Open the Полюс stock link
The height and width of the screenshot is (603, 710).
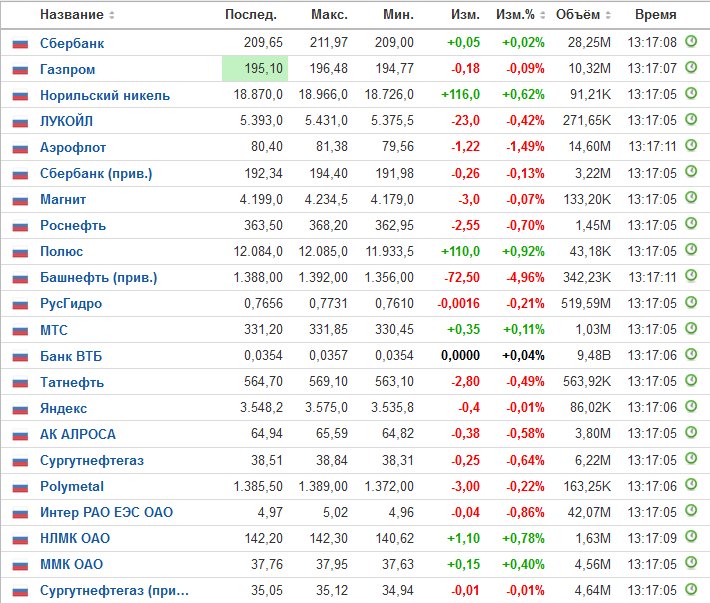coord(62,252)
